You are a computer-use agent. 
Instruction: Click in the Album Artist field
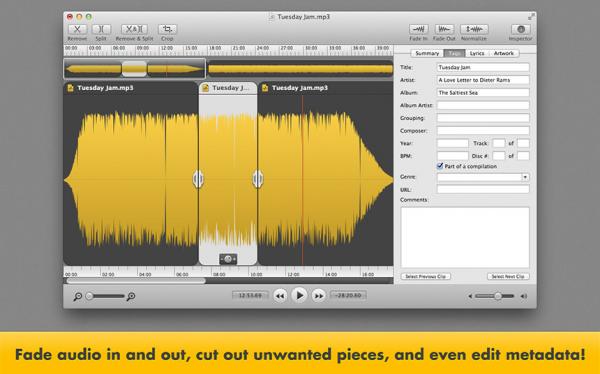(x=483, y=105)
